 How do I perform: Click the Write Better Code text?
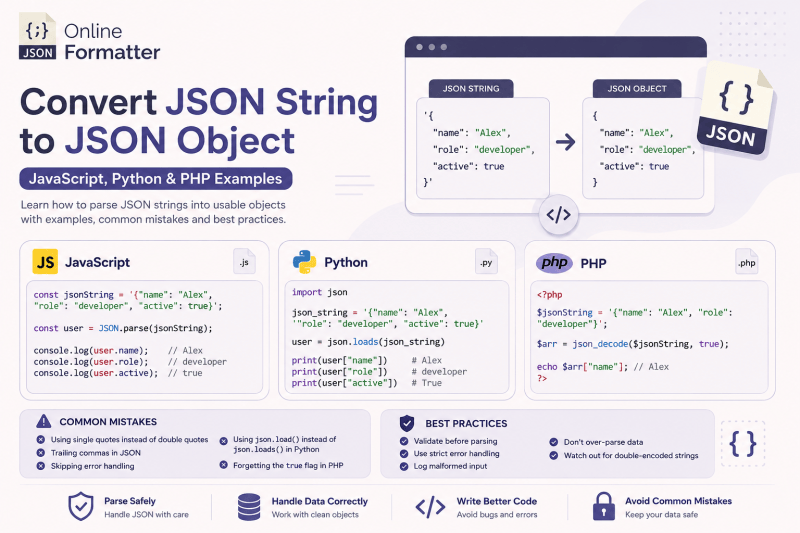pos(497,501)
